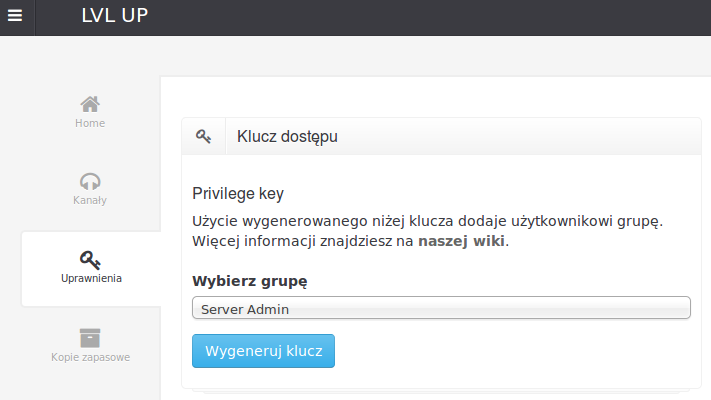Open the hamburger menu in top bar
711x400 pixels.
point(15,17)
